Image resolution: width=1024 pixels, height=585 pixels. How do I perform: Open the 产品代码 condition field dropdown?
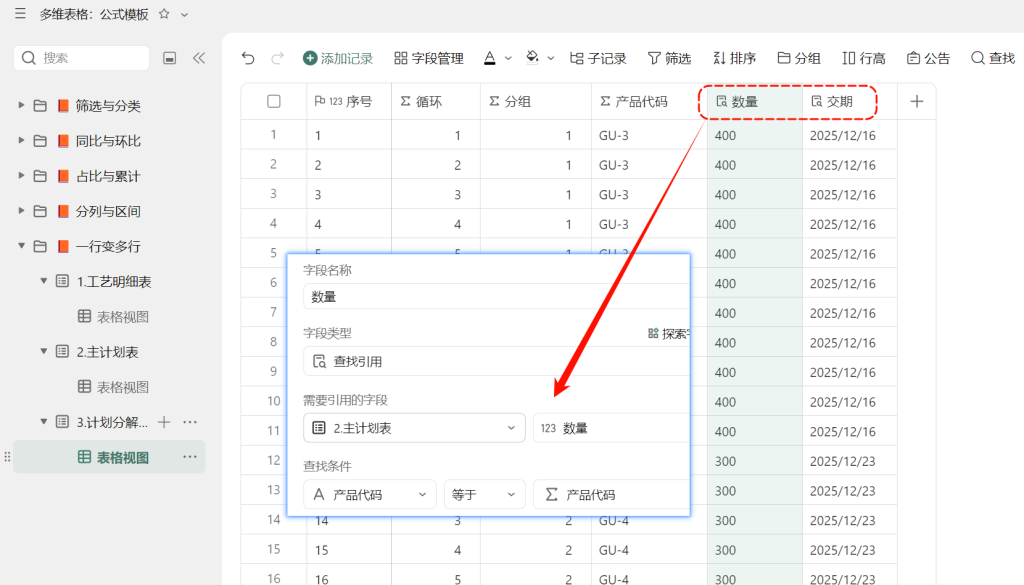370,494
